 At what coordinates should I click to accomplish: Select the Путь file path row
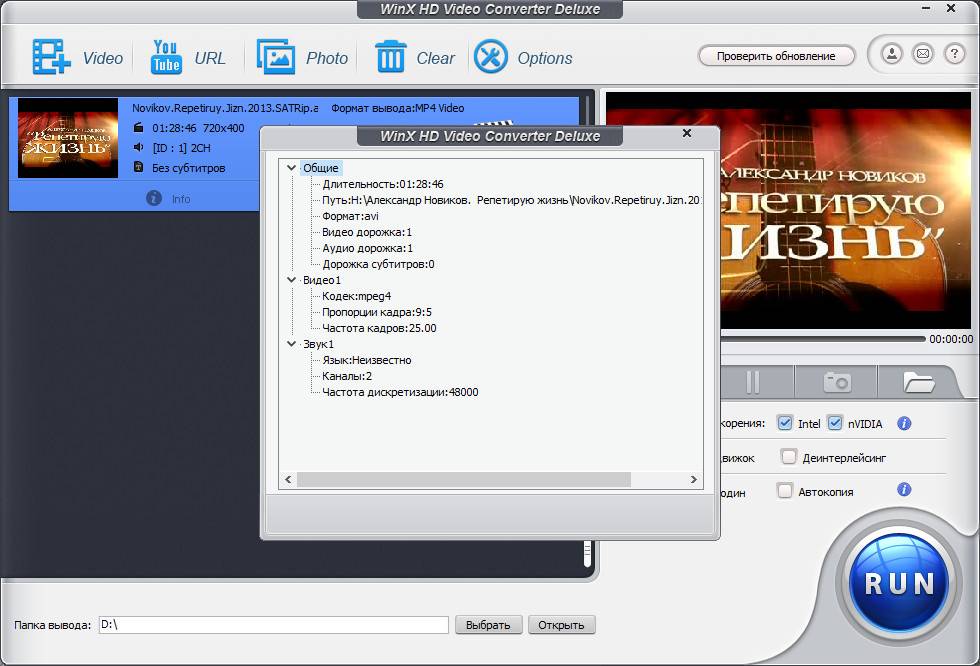click(x=511, y=200)
